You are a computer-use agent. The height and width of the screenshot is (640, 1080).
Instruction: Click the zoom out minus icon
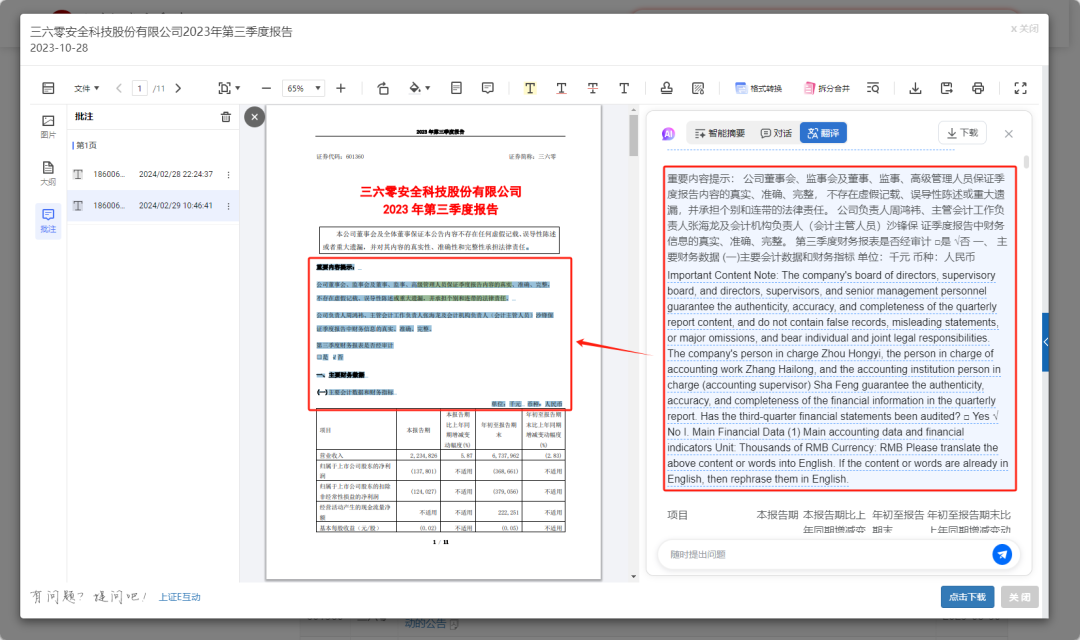pos(266,88)
